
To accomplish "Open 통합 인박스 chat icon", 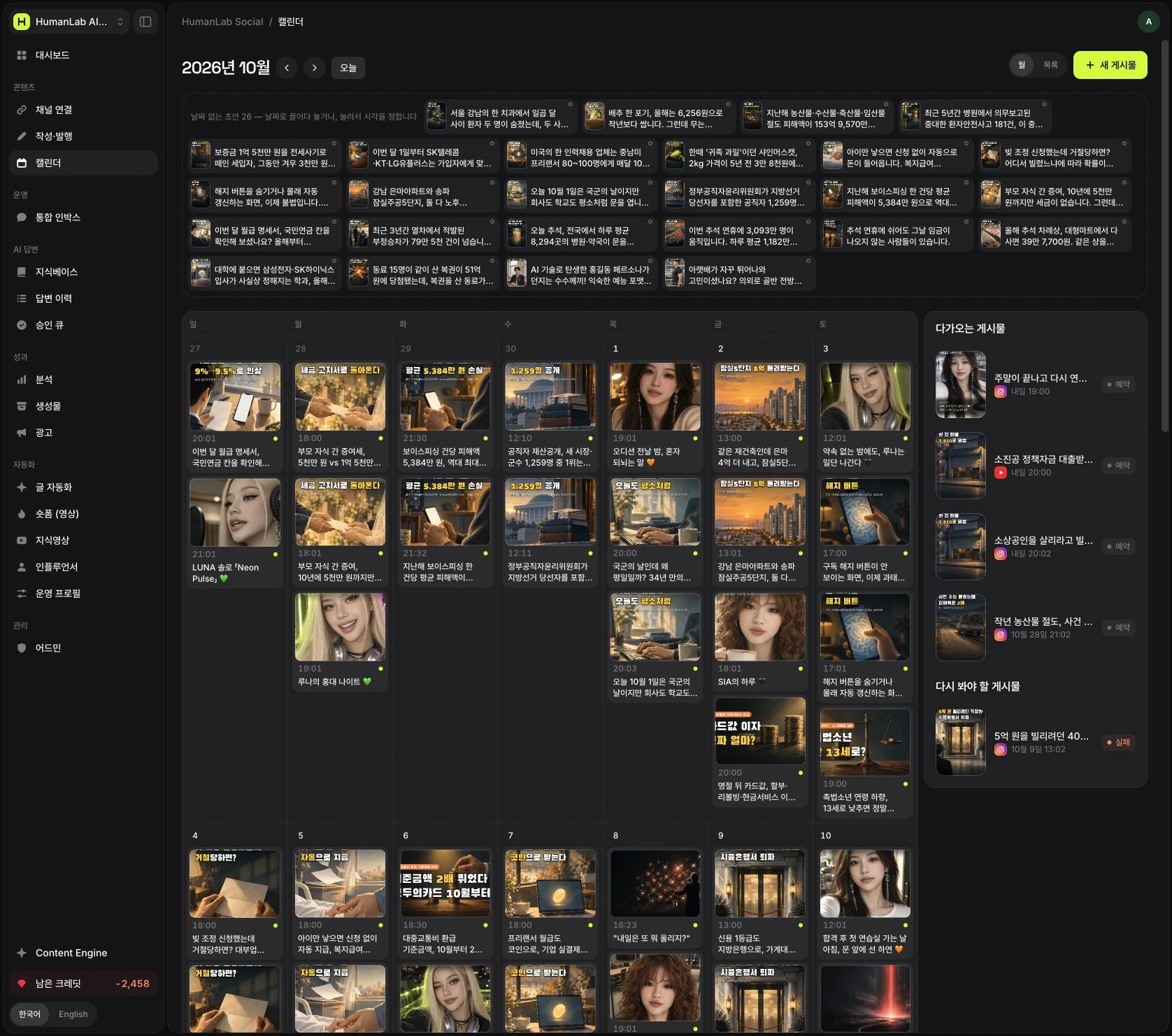I will click(x=22, y=217).
